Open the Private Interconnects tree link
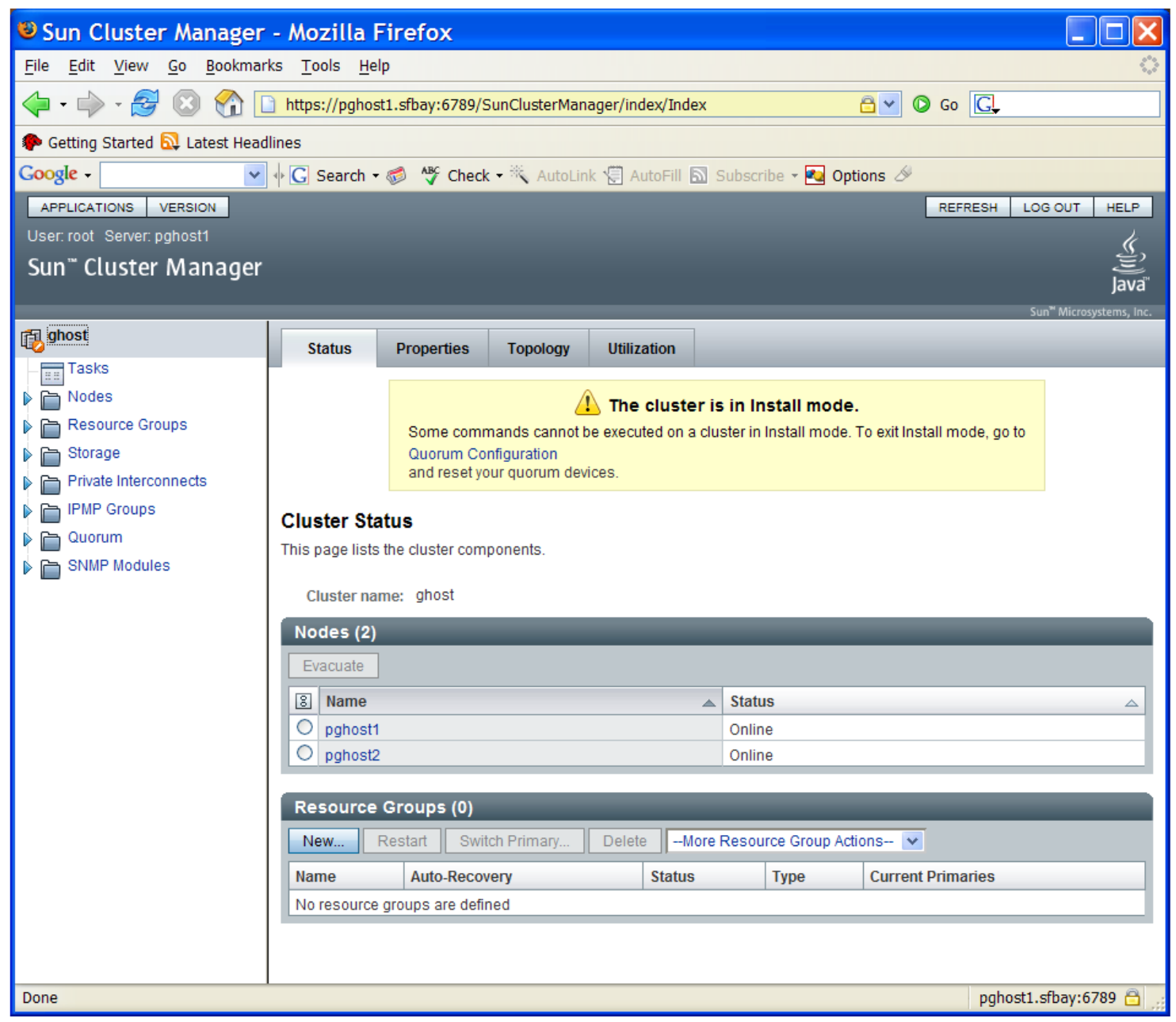This screenshot has height=1022, width=1176. 137,481
